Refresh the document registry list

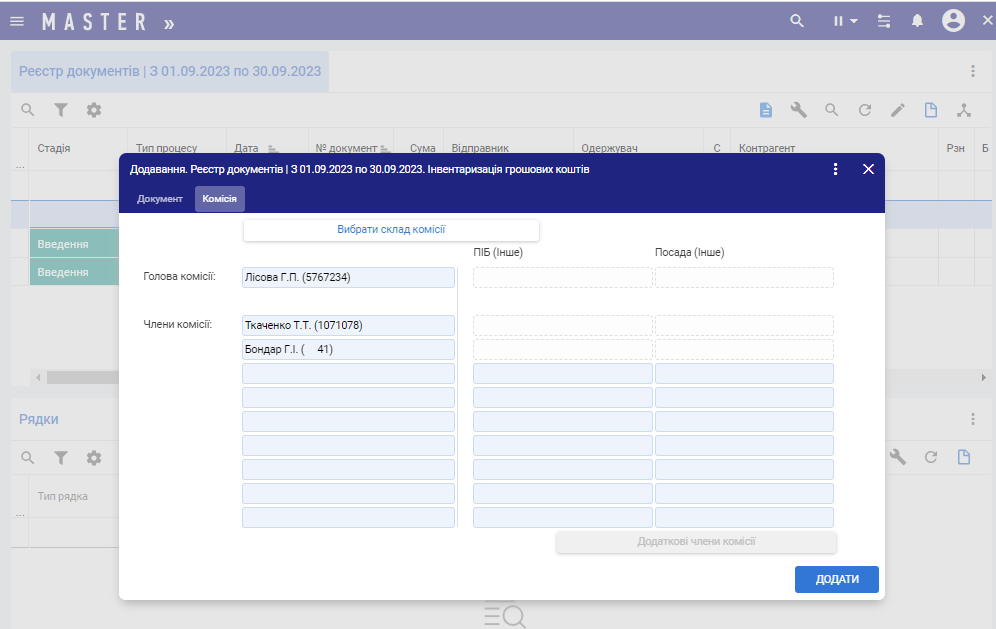865,110
